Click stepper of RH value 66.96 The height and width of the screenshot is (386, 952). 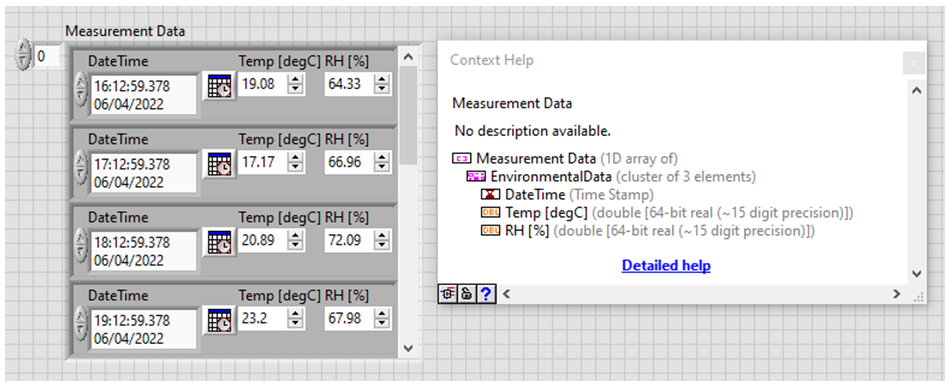381,162
